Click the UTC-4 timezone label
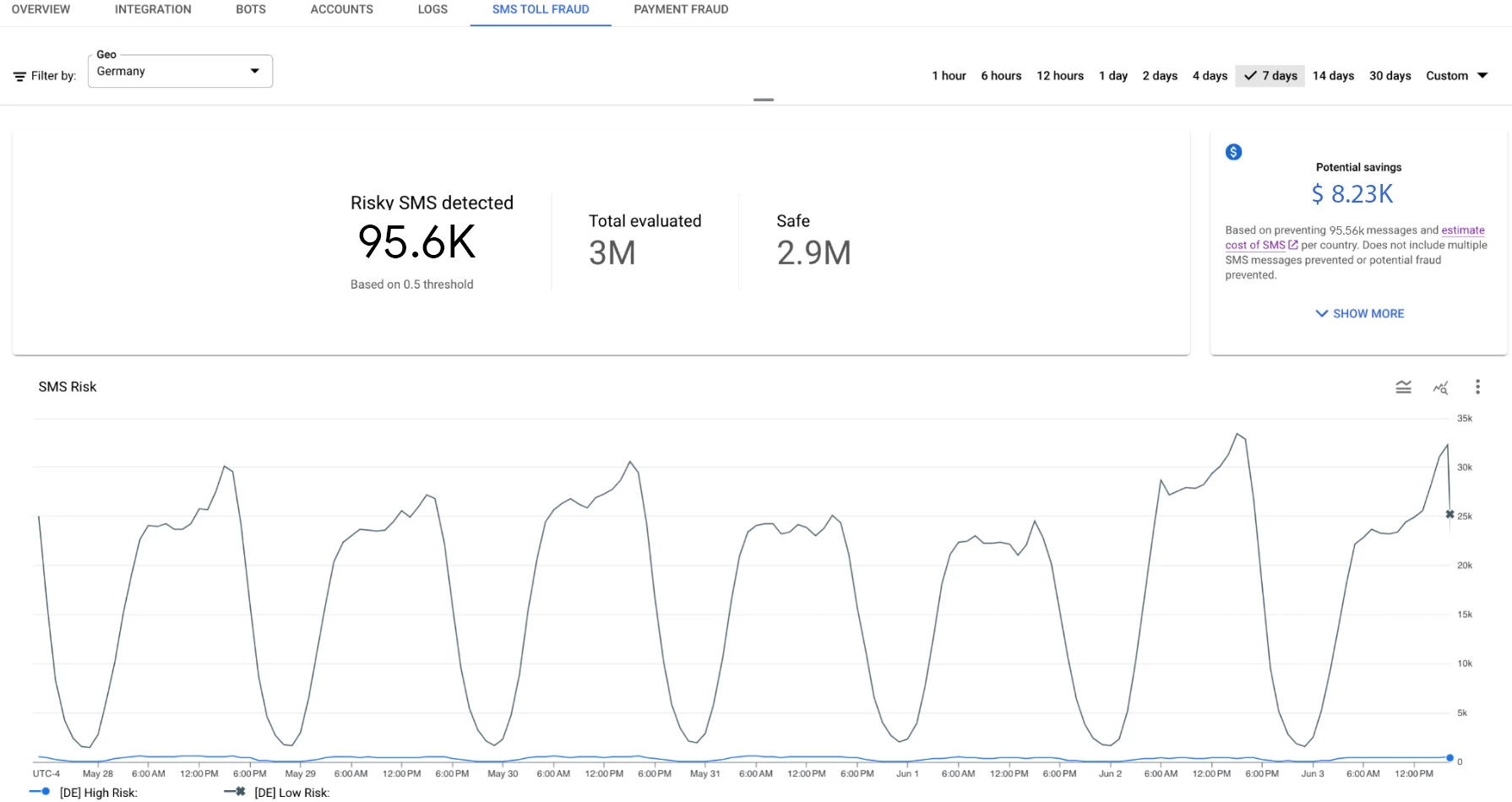1512x802 pixels. (46, 773)
